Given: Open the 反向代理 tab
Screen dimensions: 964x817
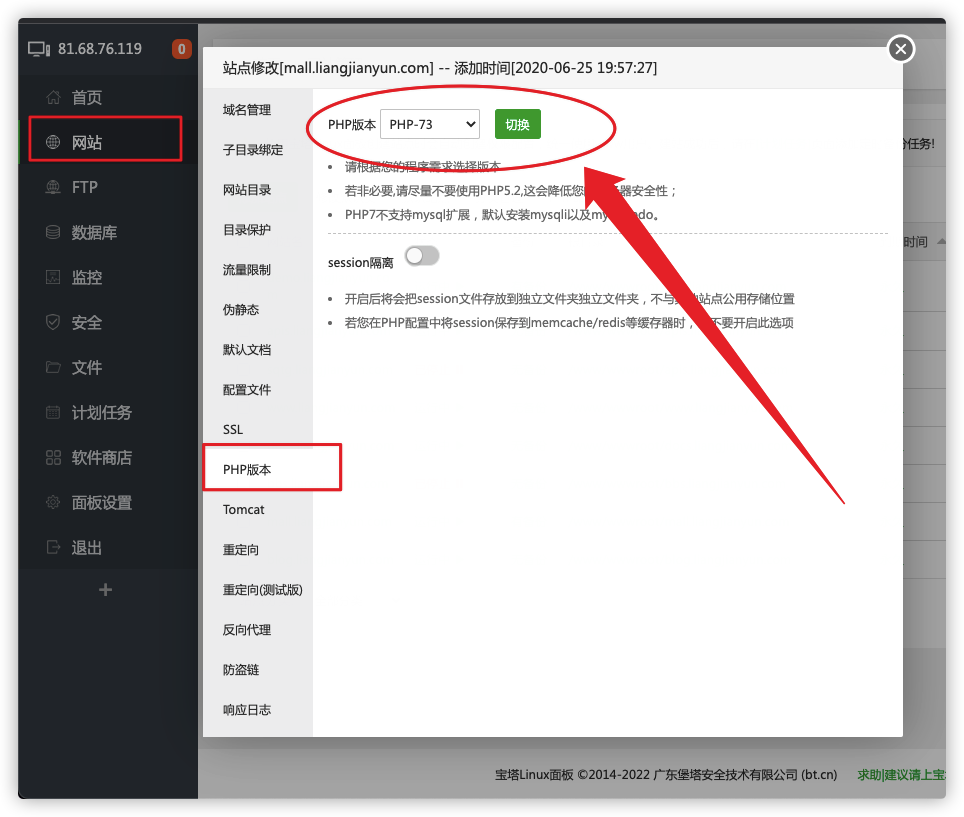Looking at the screenshot, I should coord(247,630).
